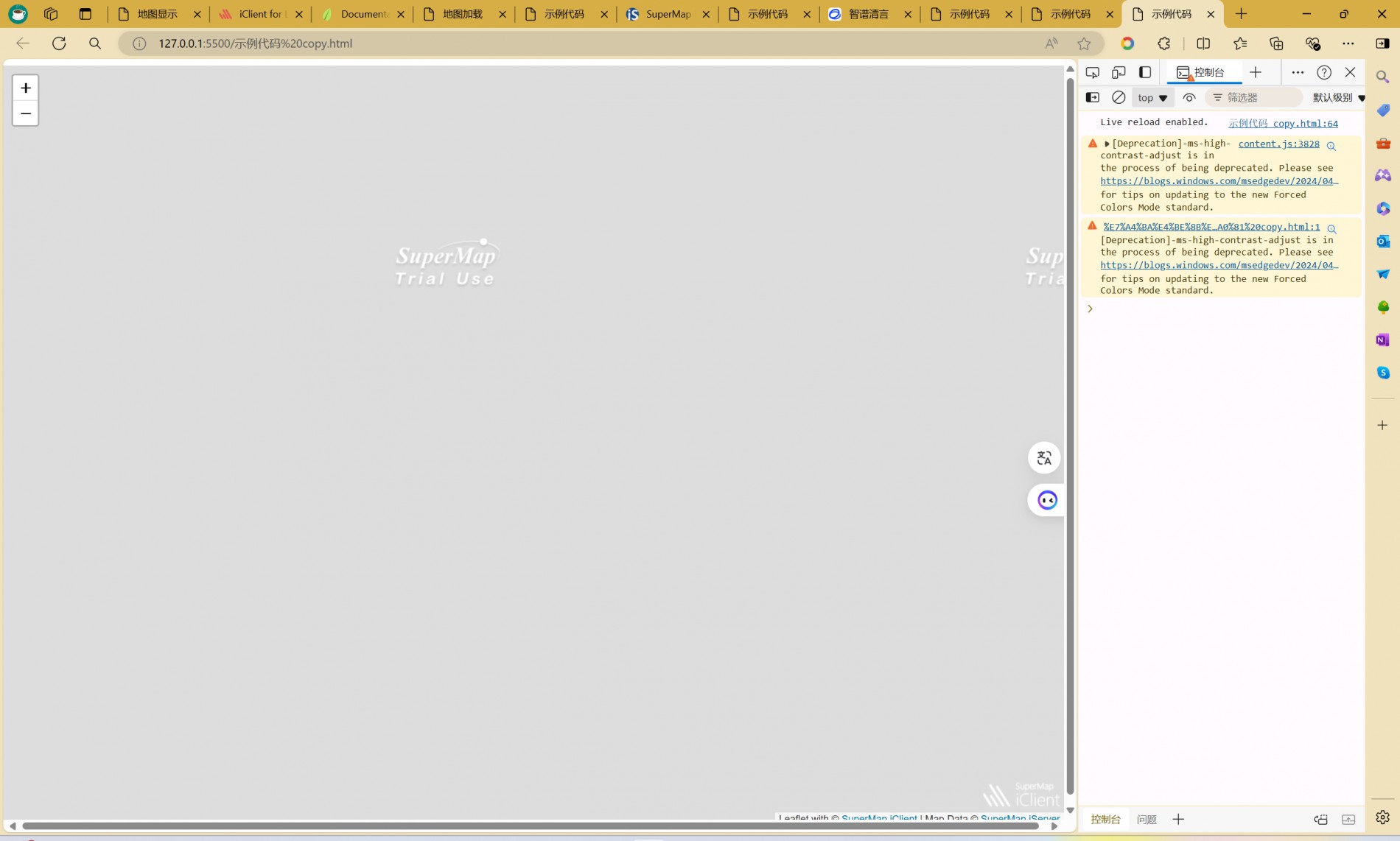Image resolution: width=1400 pixels, height=841 pixels.
Task: Click the expand quick view icon
Action: 1348,819
